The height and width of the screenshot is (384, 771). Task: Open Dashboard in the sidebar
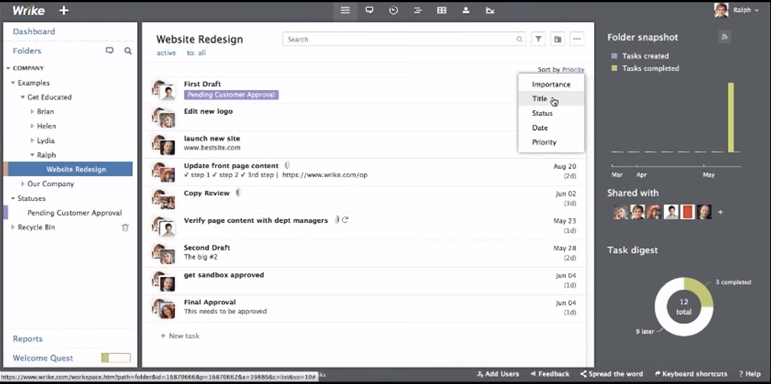(34, 31)
